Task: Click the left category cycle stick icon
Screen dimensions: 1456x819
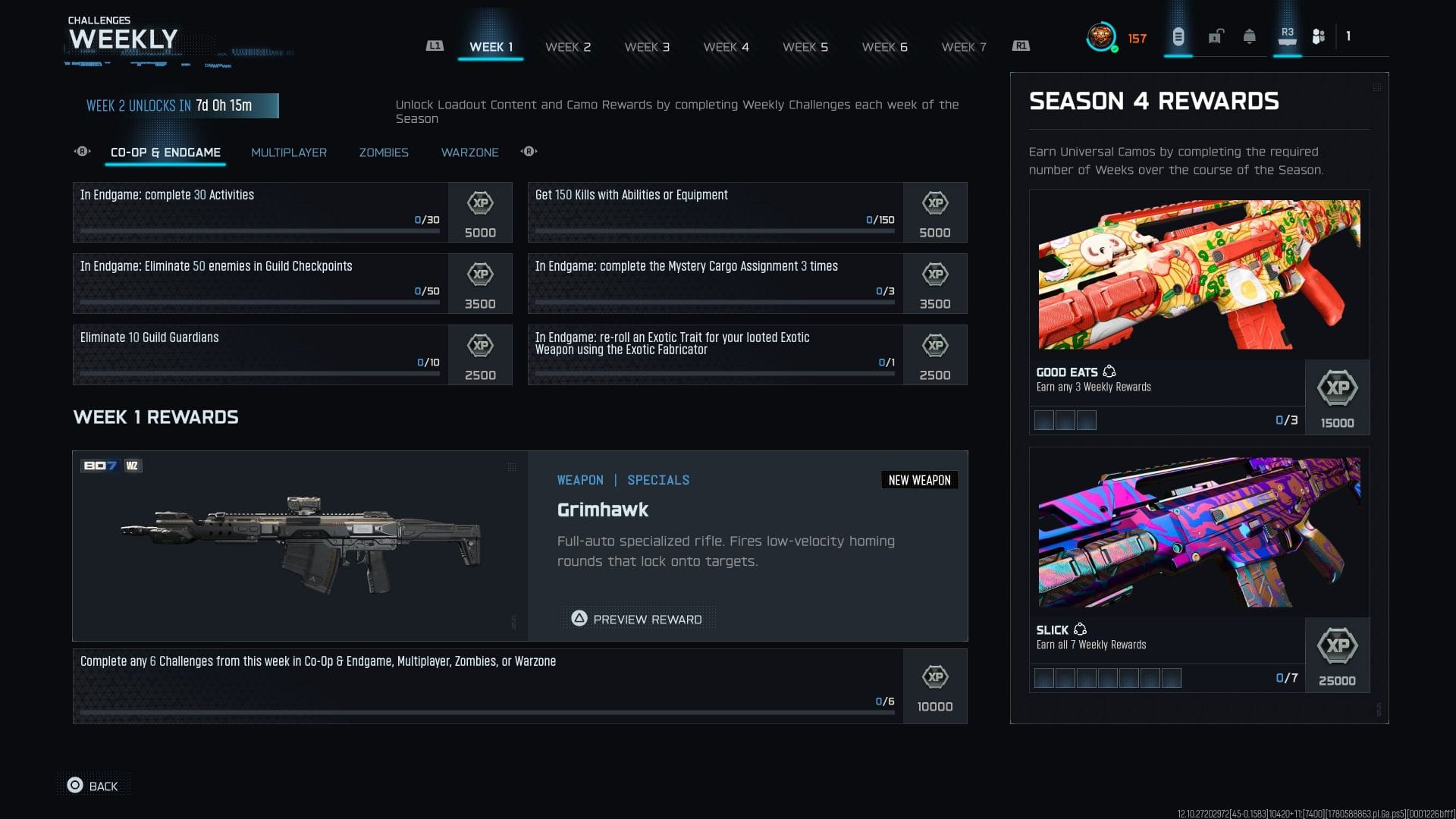Action: click(82, 152)
